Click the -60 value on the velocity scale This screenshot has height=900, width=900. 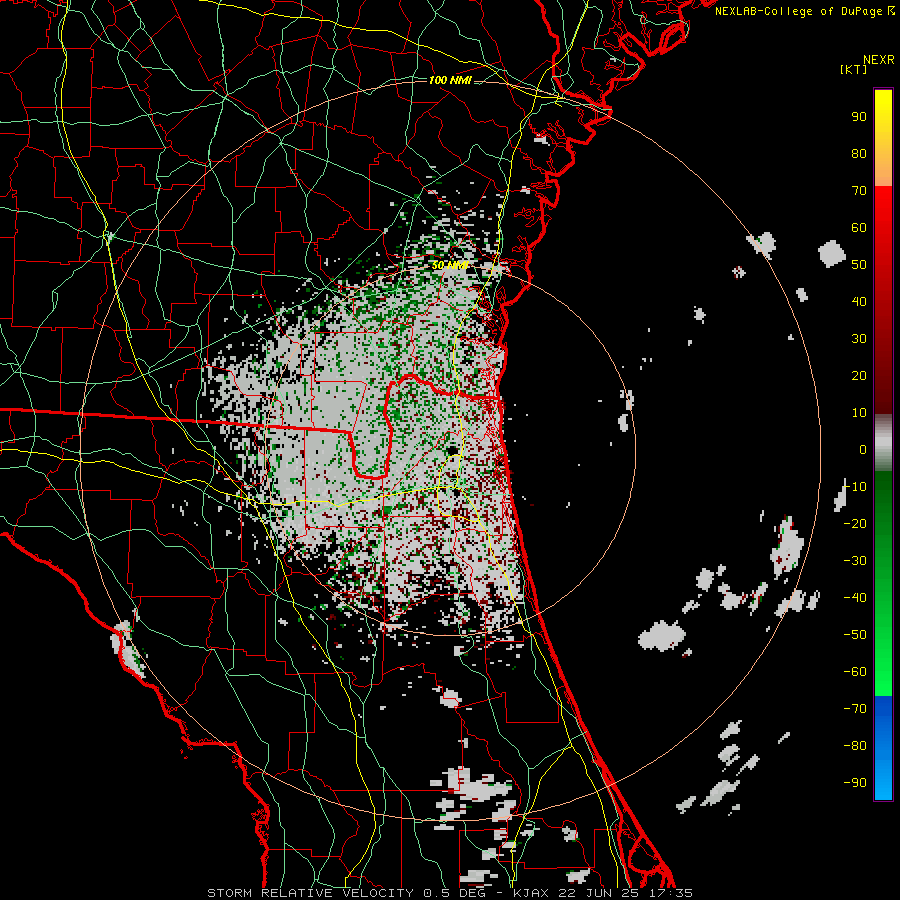click(x=855, y=672)
